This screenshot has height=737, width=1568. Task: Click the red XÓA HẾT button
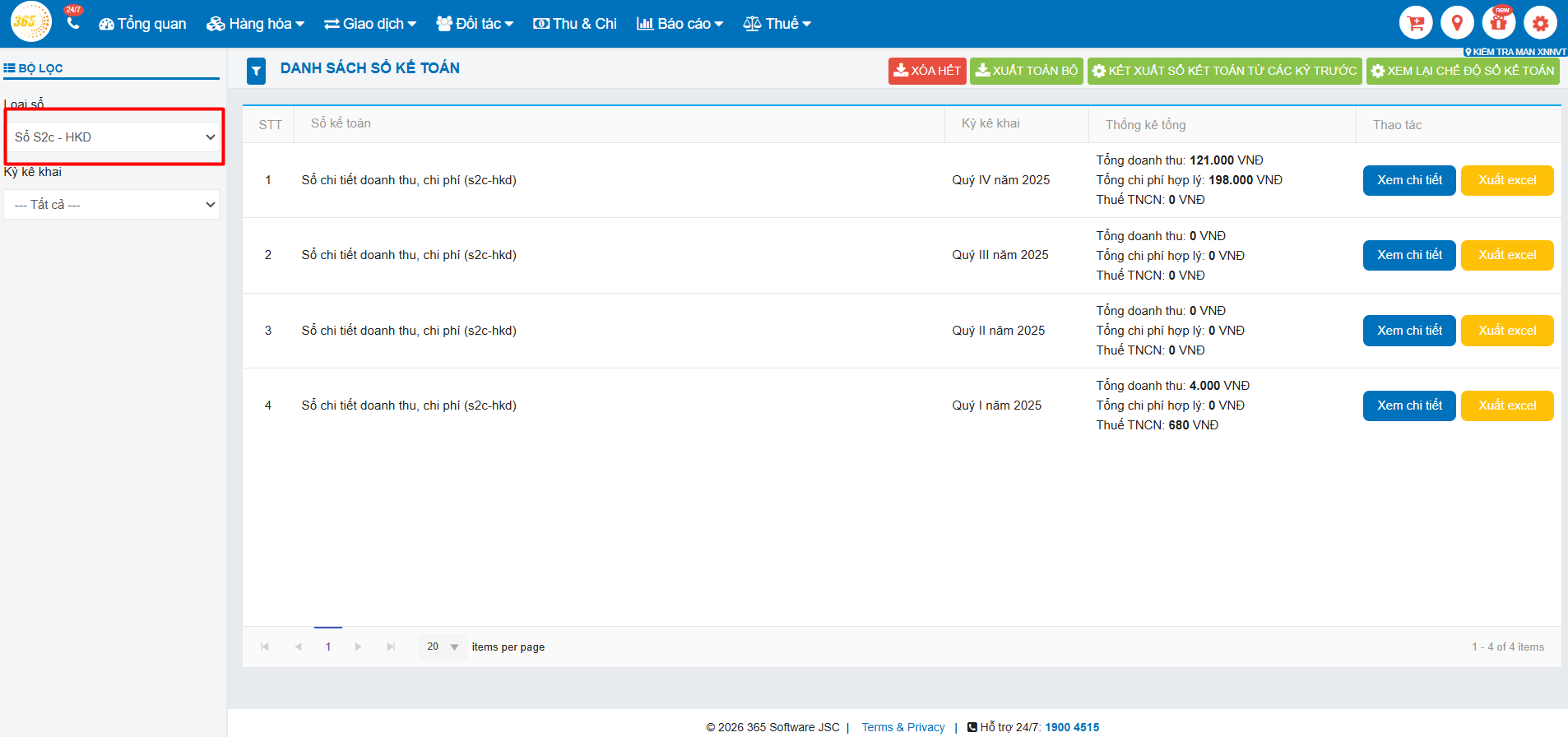coord(926,71)
